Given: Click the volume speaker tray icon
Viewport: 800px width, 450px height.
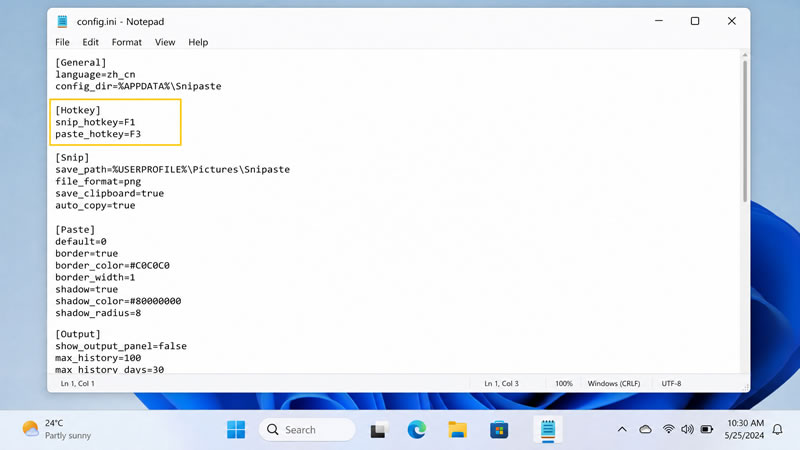Looking at the screenshot, I should coord(687,430).
